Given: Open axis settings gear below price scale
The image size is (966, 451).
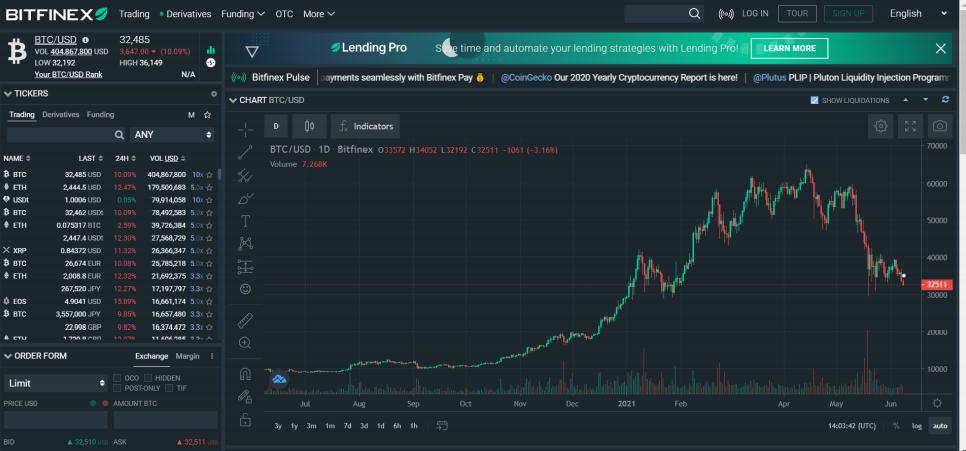Looking at the screenshot, I should (x=937, y=404).
